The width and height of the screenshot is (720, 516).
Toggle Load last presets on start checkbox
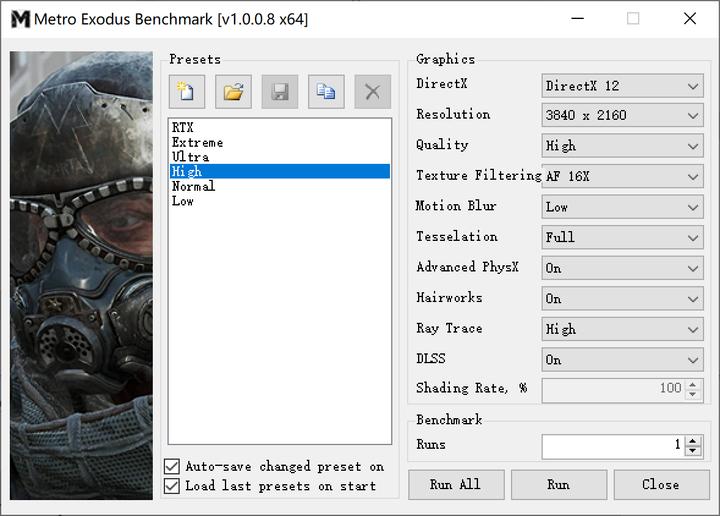point(173,486)
